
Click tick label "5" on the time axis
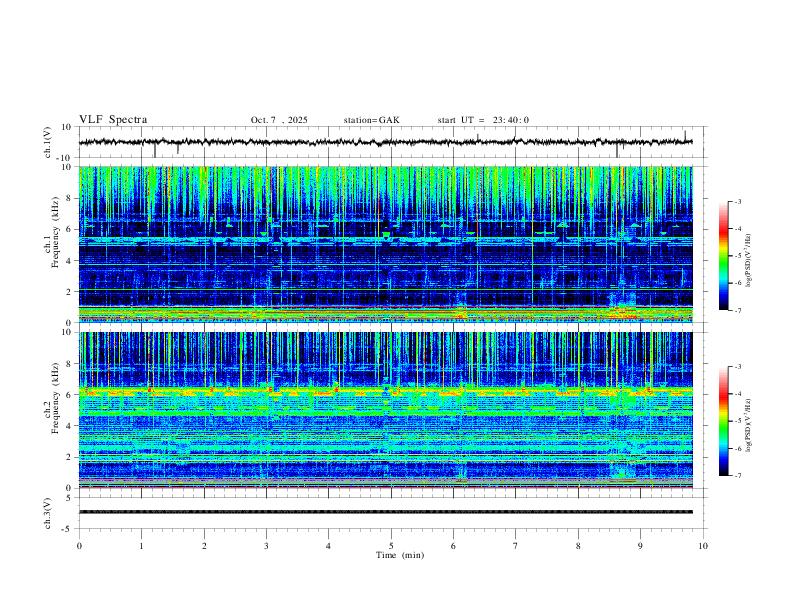coord(391,546)
